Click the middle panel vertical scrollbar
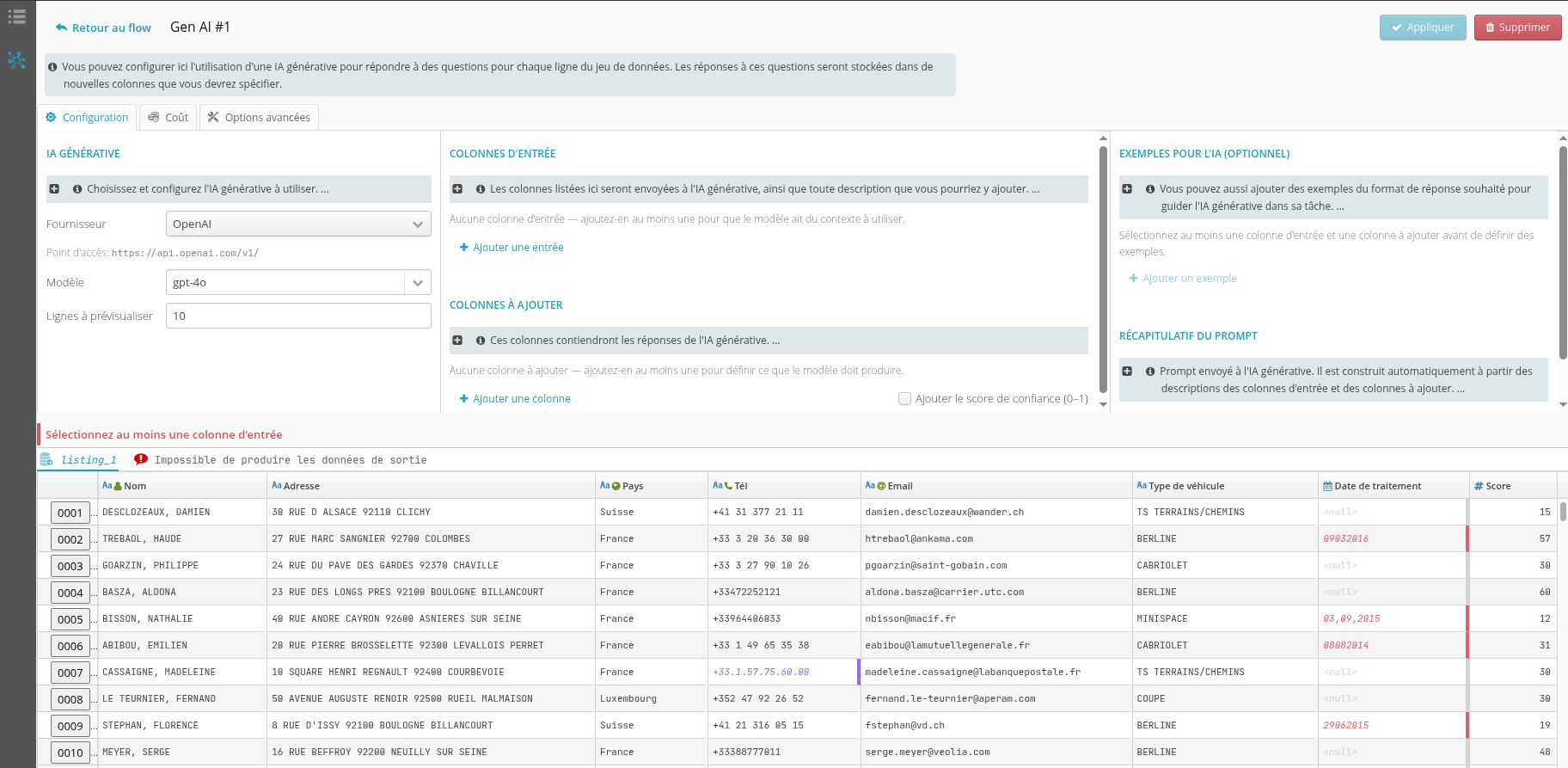Image resolution: width=1568 pixels, height=768 pixels. click(x=1103, y=268)
